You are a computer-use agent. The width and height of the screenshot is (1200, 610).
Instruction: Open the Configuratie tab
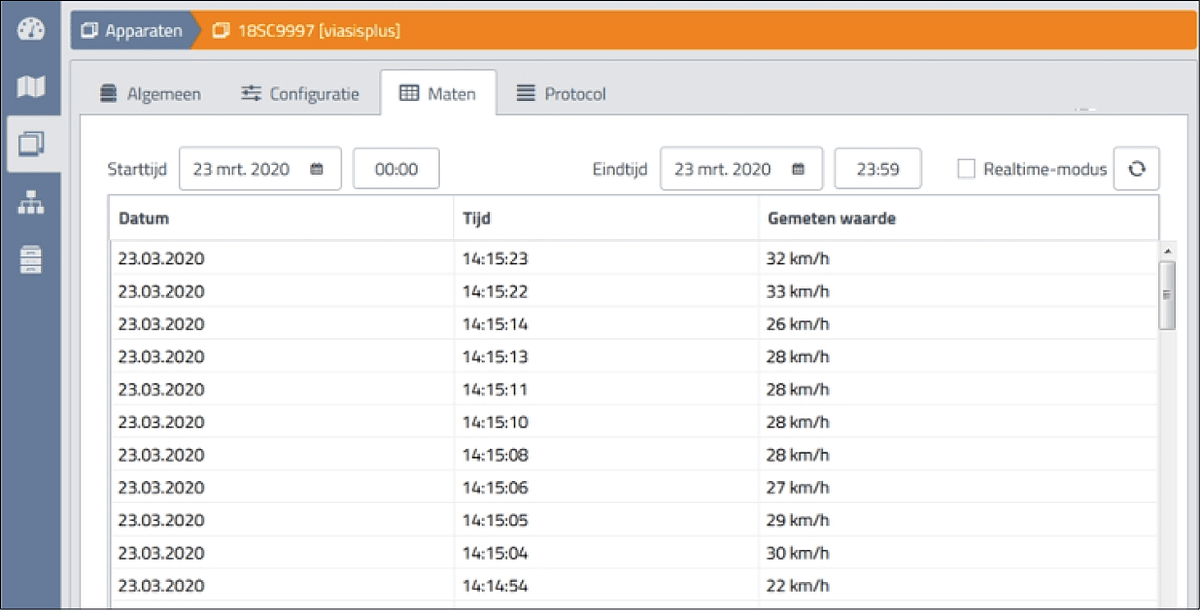point(300,94)
